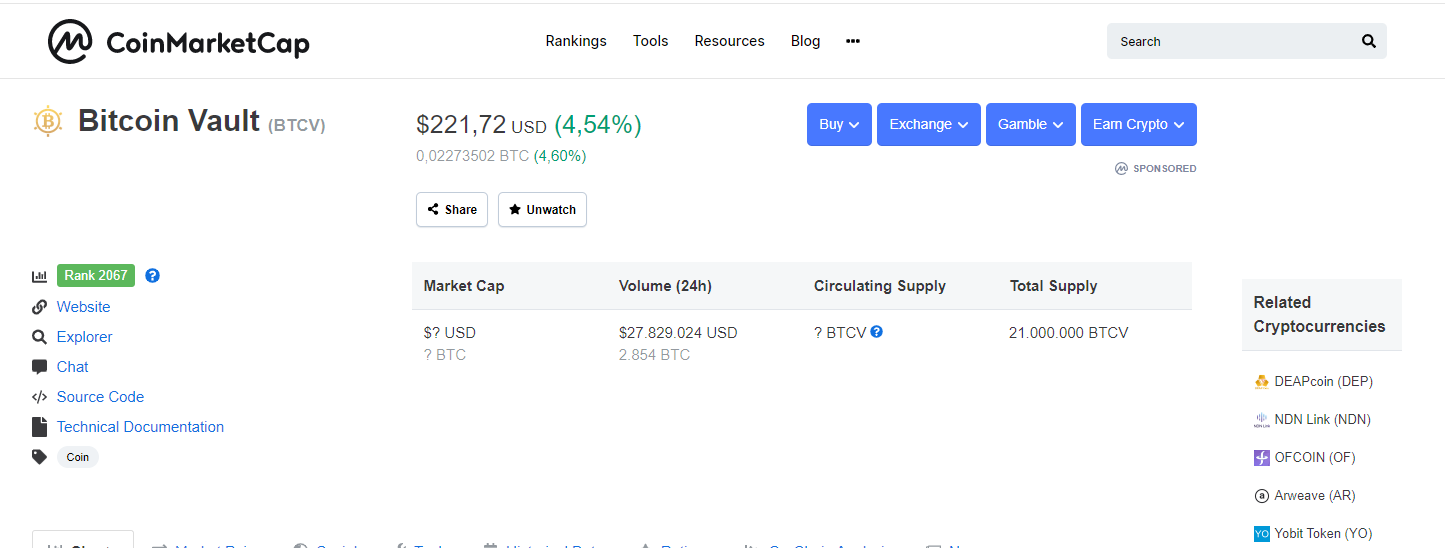
Task: Click the 2.854 BTC volume value
Action: 654,355
